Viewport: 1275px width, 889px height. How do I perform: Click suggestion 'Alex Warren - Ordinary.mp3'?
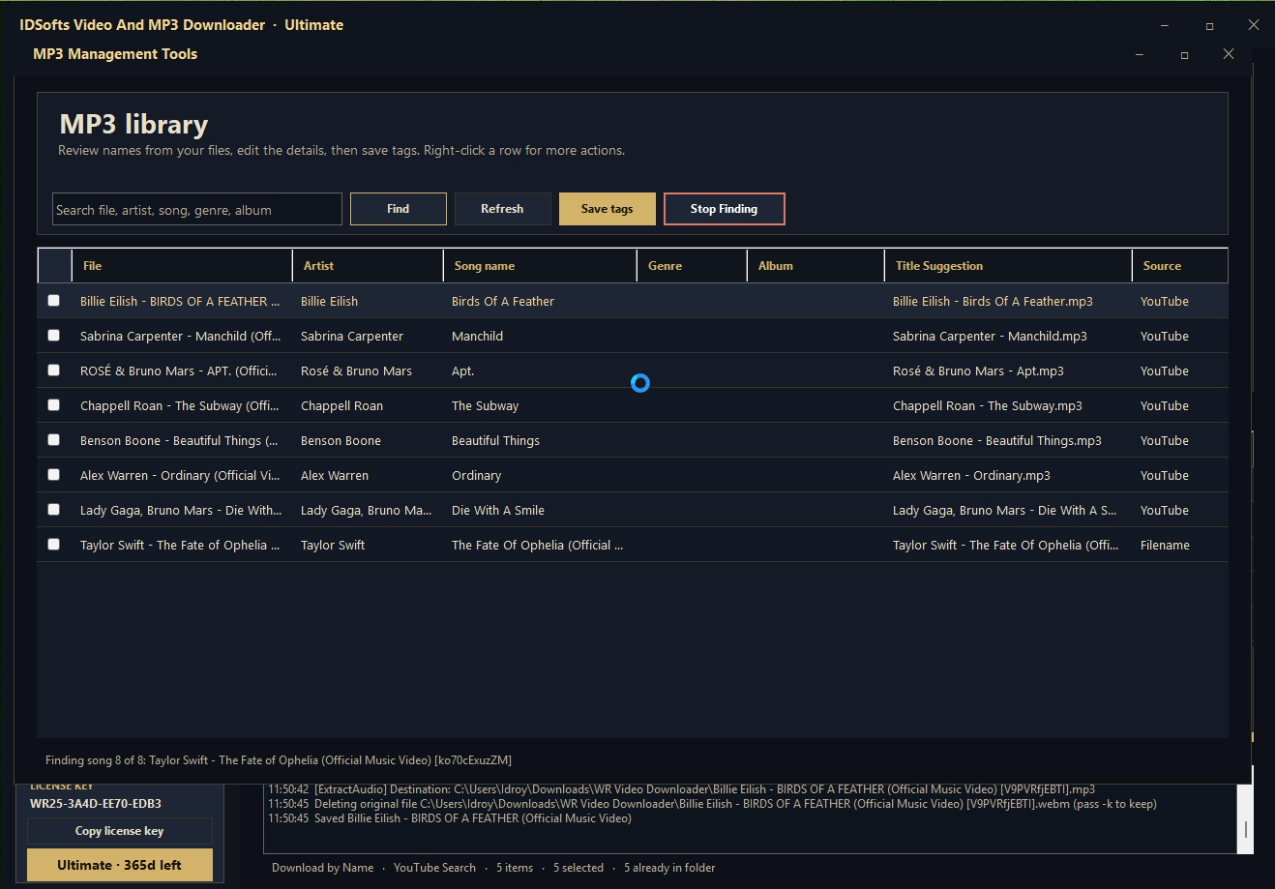[971, 476]
